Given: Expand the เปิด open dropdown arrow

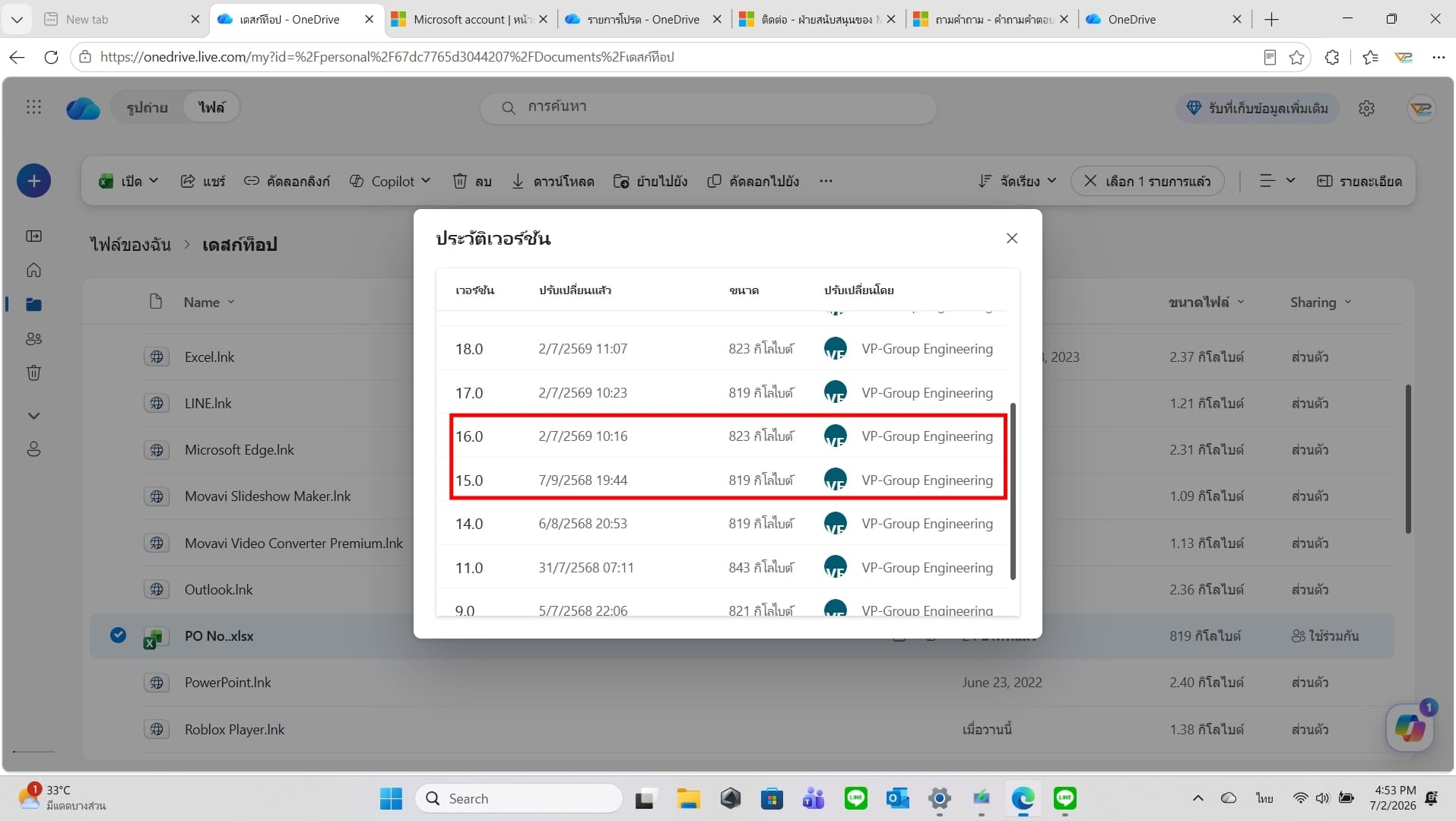Looking at the screenshot, I should 154,181.
